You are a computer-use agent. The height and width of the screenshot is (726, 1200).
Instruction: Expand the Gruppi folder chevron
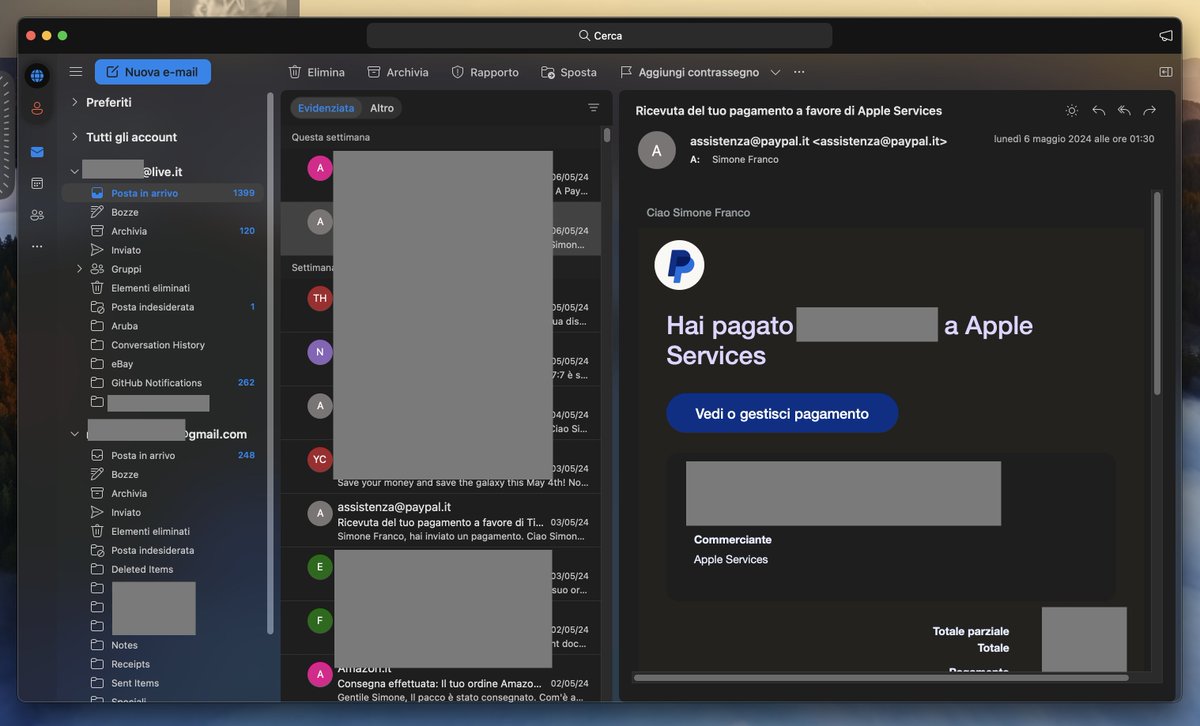coord(80,269)
